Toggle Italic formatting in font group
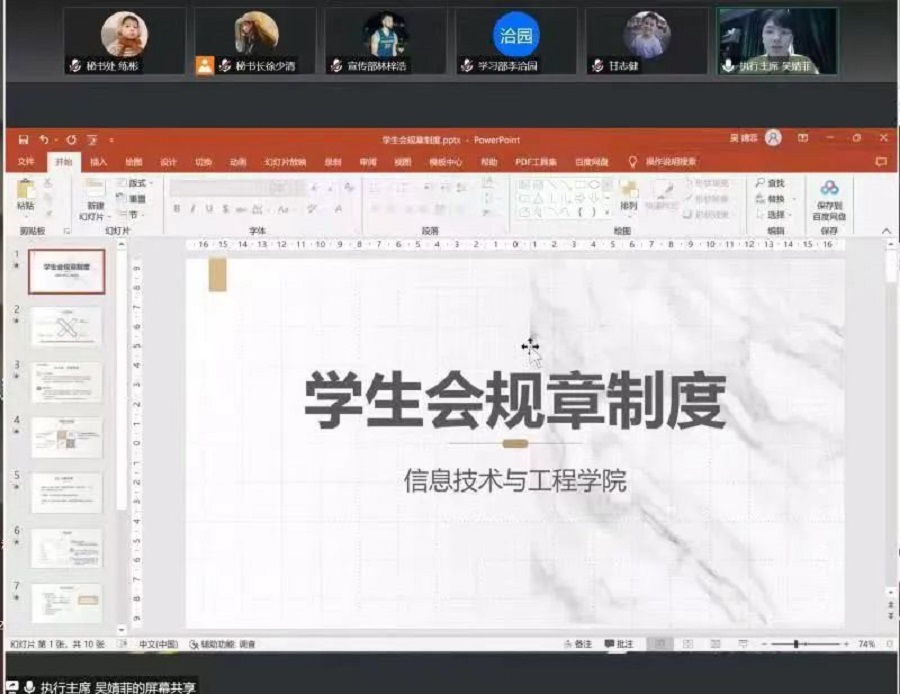 [192, 209]
